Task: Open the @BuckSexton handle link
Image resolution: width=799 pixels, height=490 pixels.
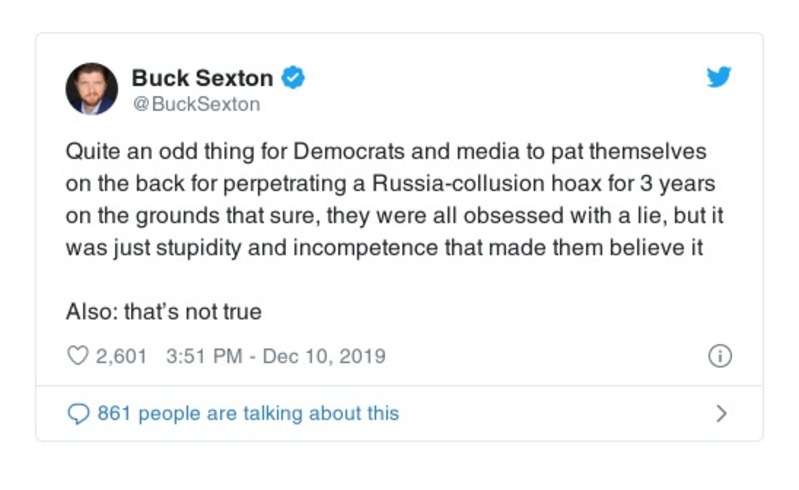Action: click(196, 103)
